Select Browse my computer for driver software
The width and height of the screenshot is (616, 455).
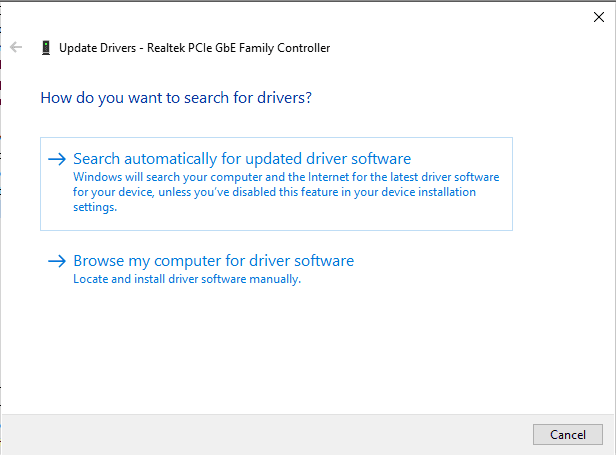[x=213, y=261]
